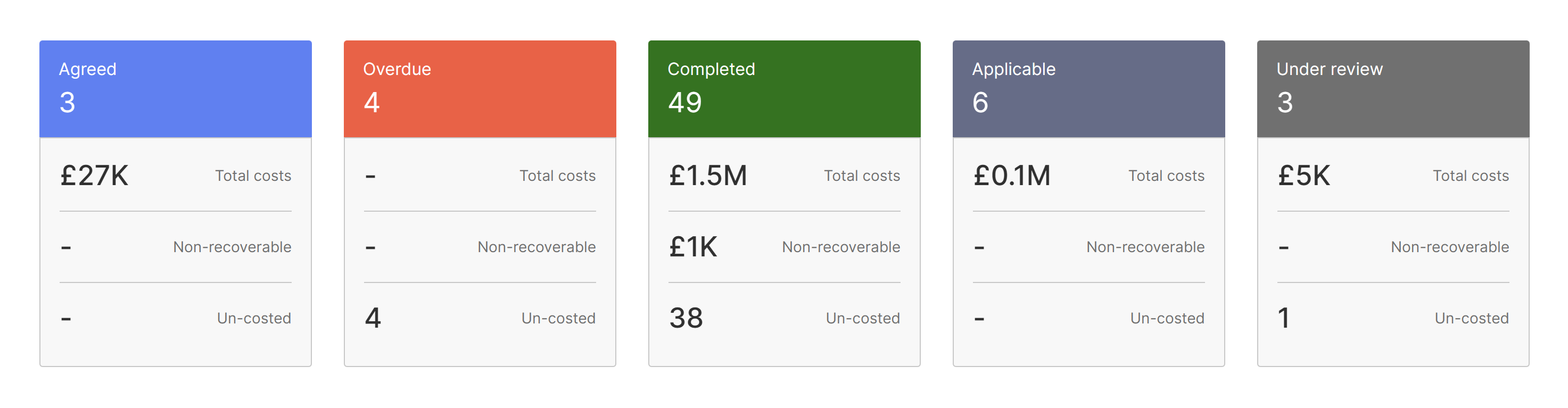Select the £0.1M total costs value
The height and width of the screenshot is (408, 1568).
click(x=1012, y=176)
